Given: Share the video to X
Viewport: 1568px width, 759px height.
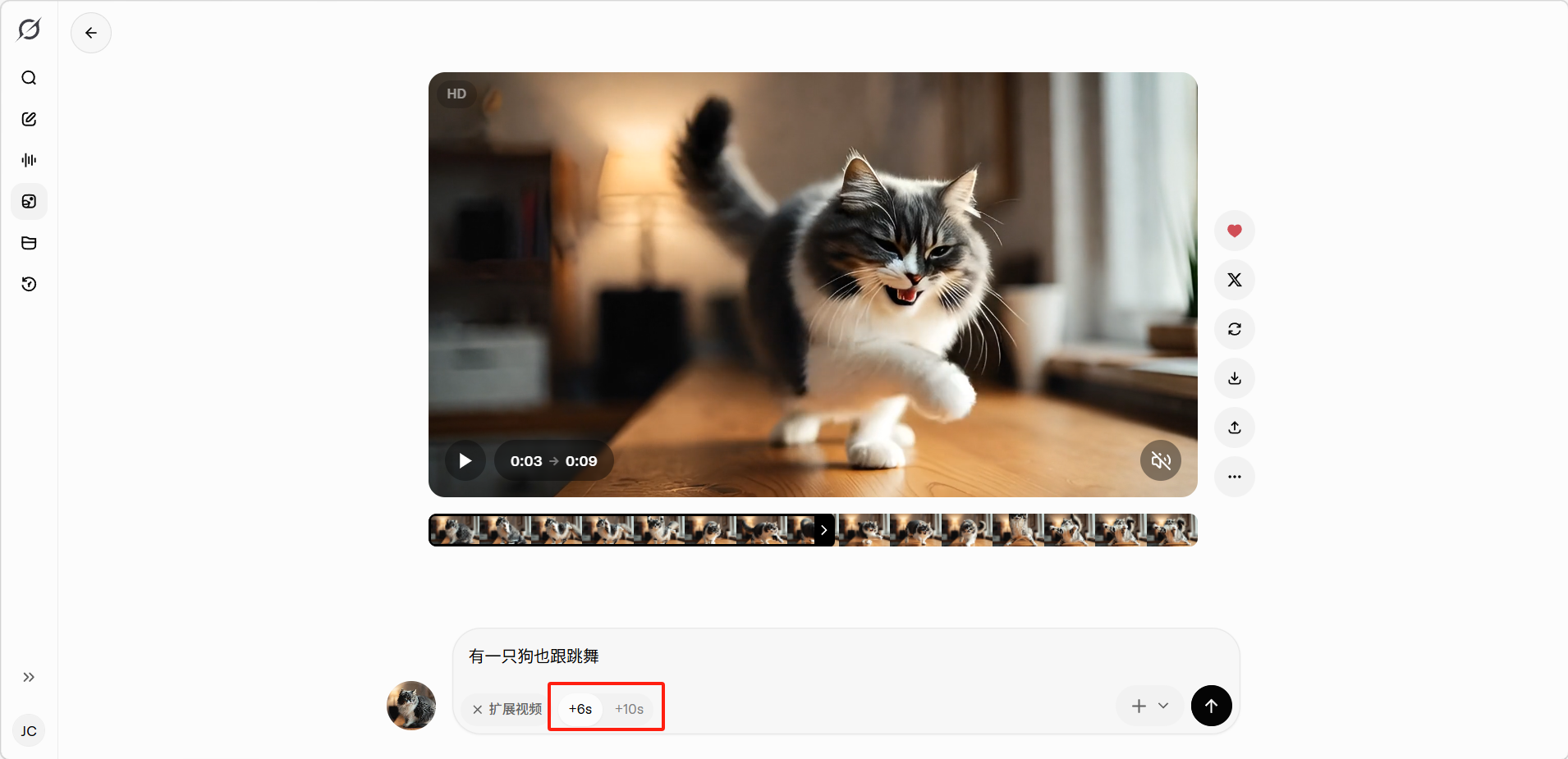Looking at the screenshot, I should 1234,280.
